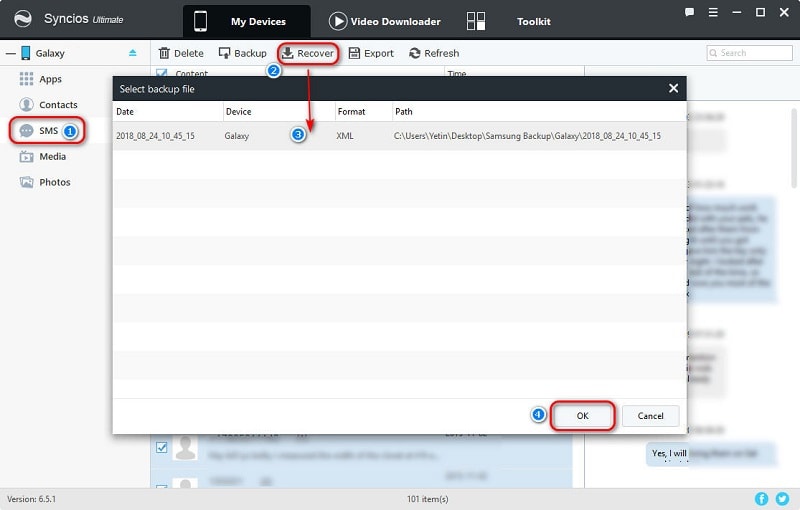Click the Delete toolbar button

[x=181, y=53]
